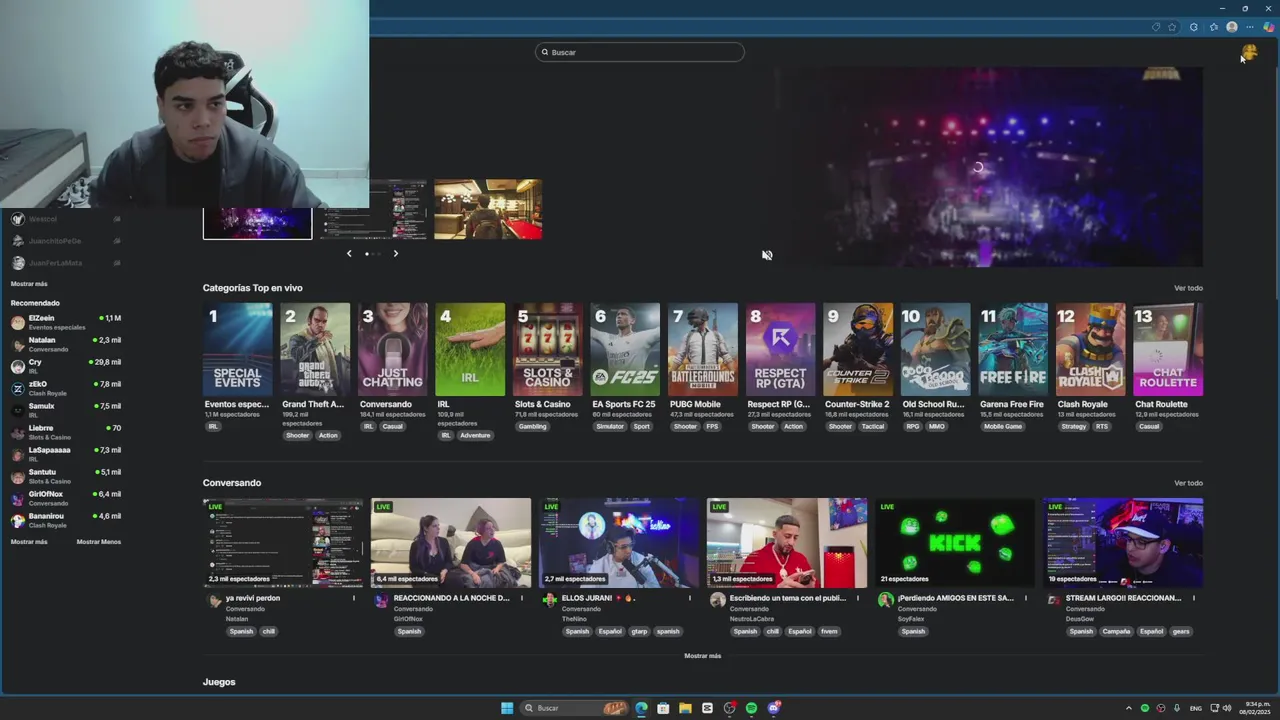
Task: Open NeutroLaCabra channel avatar below stream
Action: tap(717, 600)
